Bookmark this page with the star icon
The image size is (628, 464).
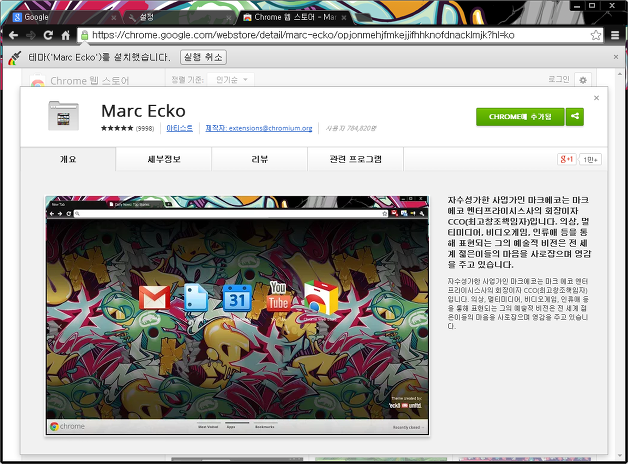click(596, 35)
